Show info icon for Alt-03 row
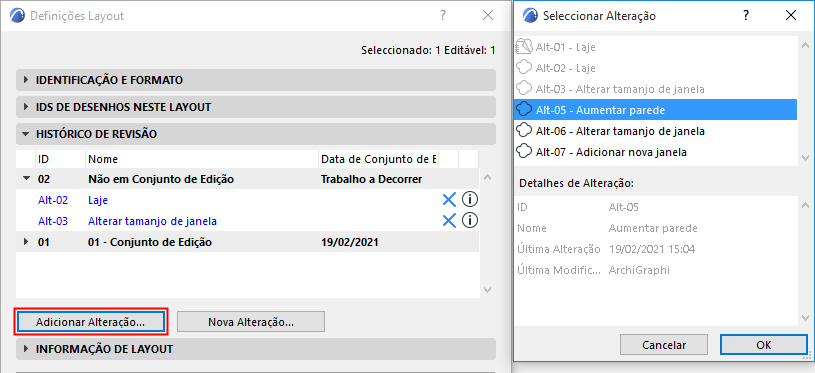This screenshot has width=815, height=373. point(470,221)
